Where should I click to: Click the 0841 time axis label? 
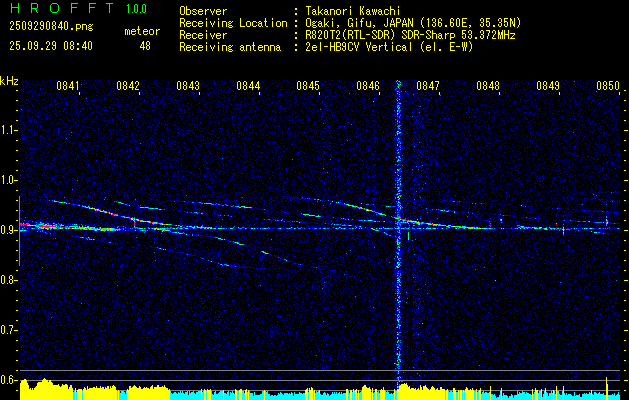tap(68, 86)
